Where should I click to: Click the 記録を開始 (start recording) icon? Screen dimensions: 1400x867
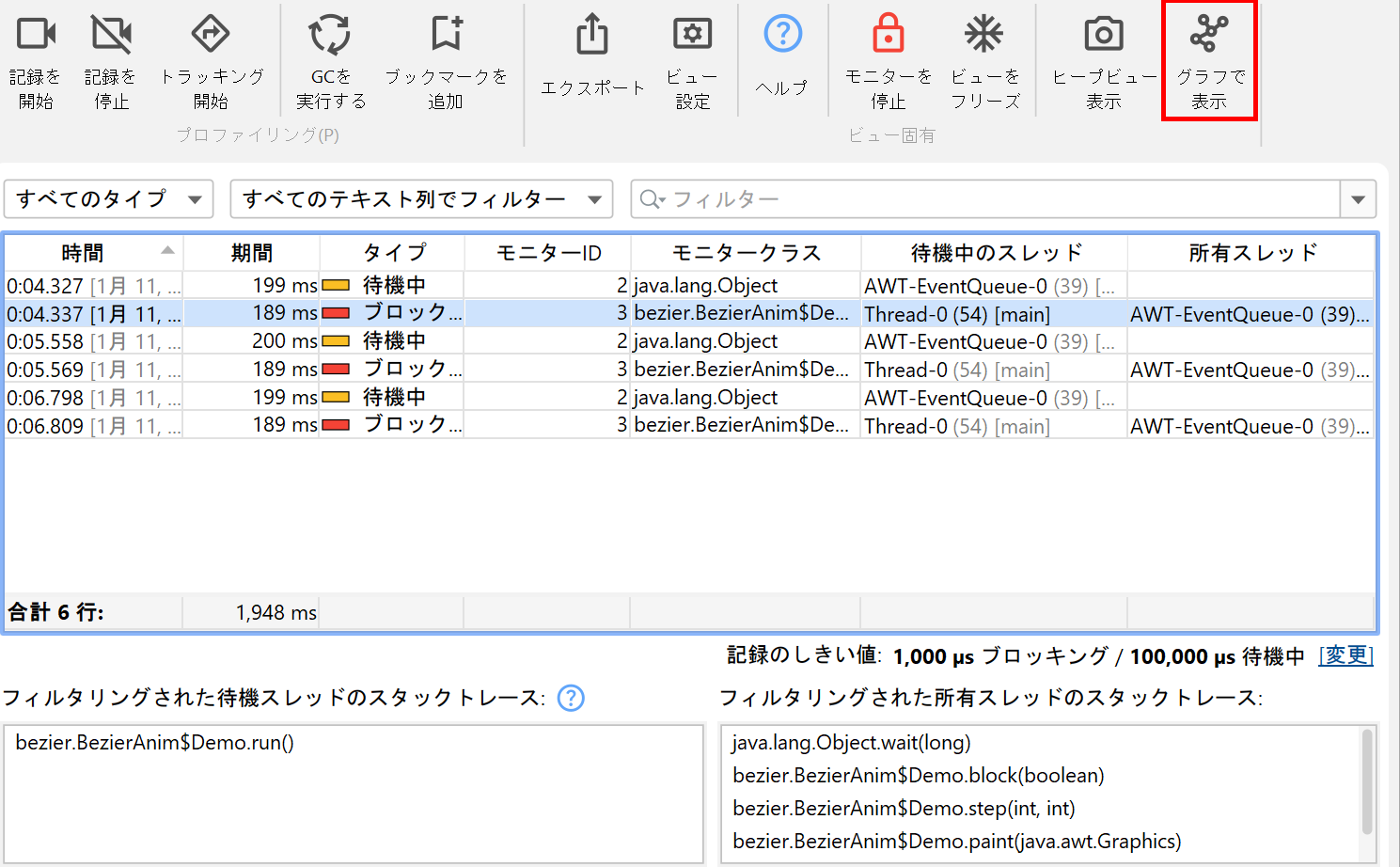click(36, 35)
